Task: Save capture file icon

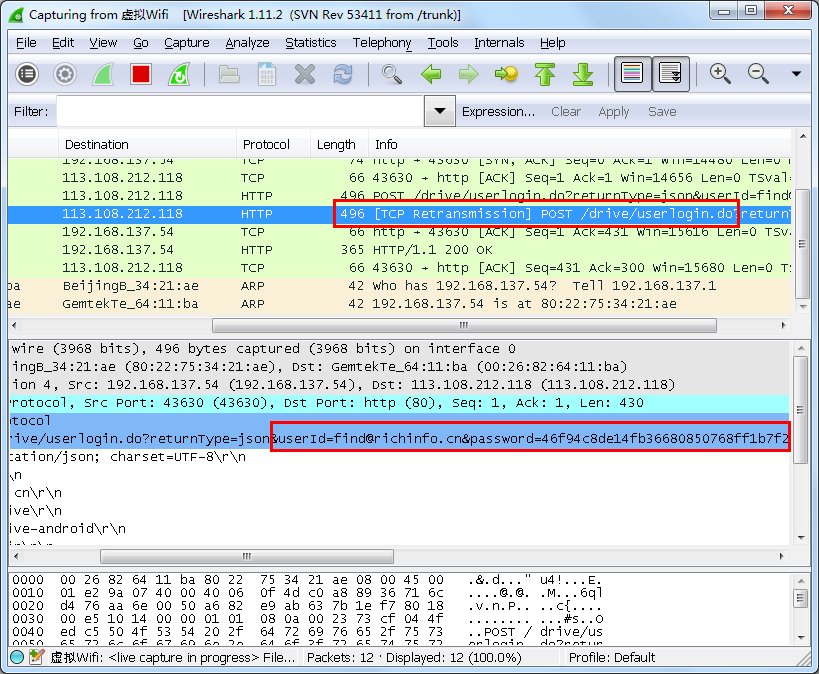Action: (267, 74)
